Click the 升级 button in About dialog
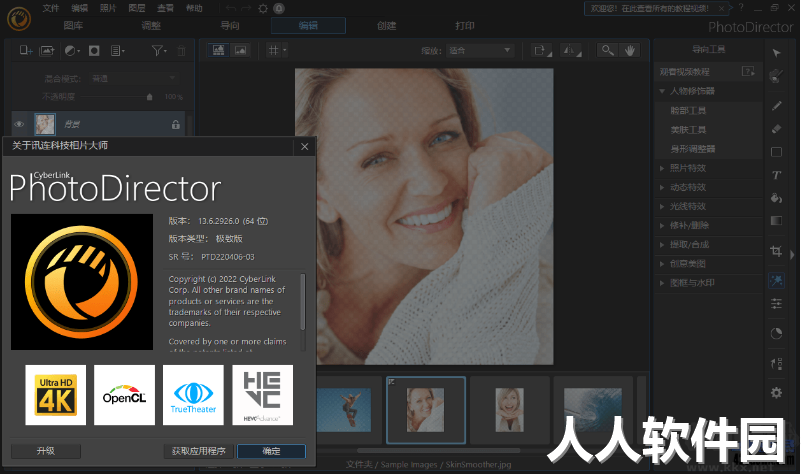Image resolution: width=801 pixels, height=474 pixels. click(x=45, y=451)
